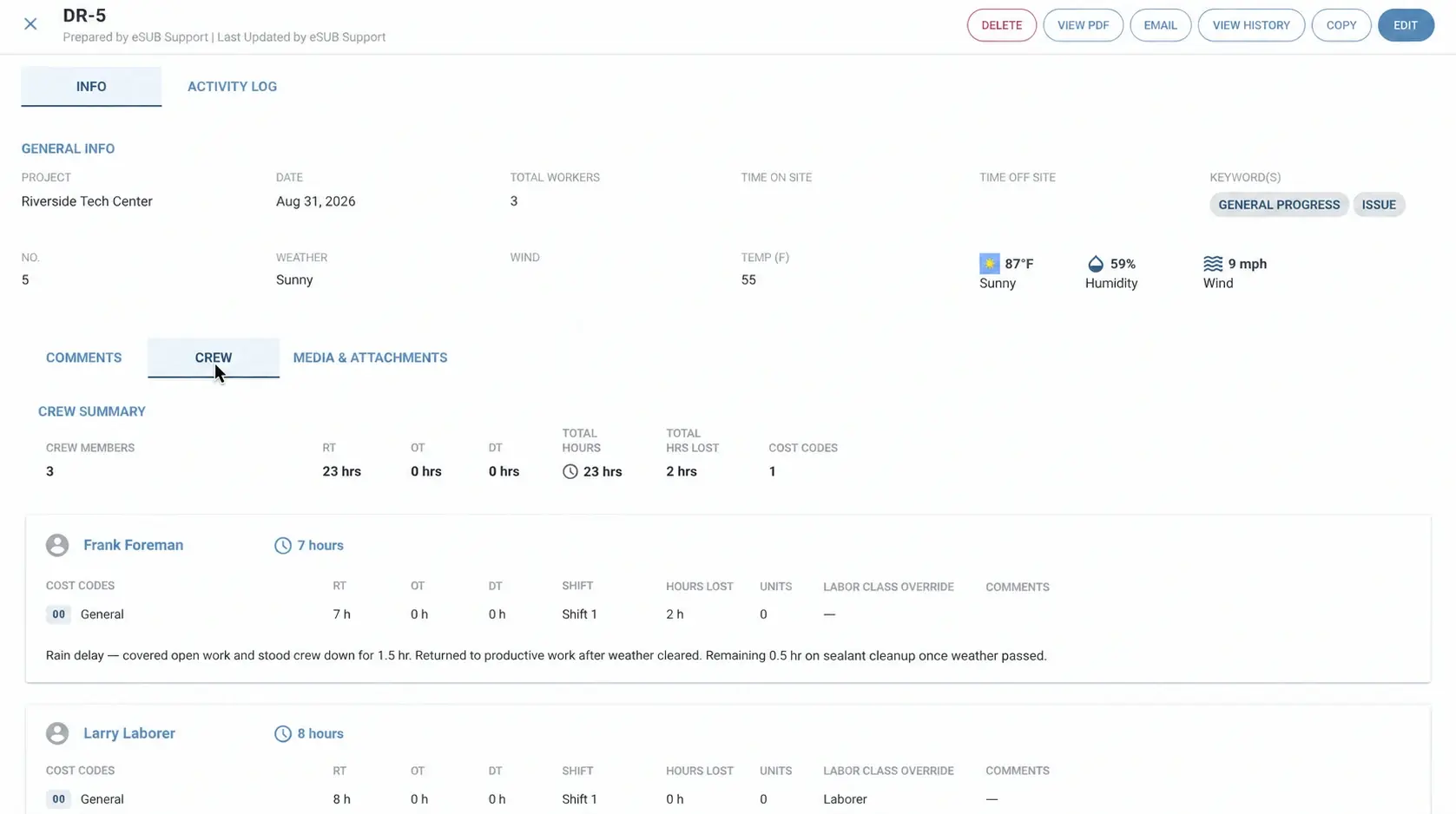Click the project name Riverside Tech Center

[x=87, y=201]
